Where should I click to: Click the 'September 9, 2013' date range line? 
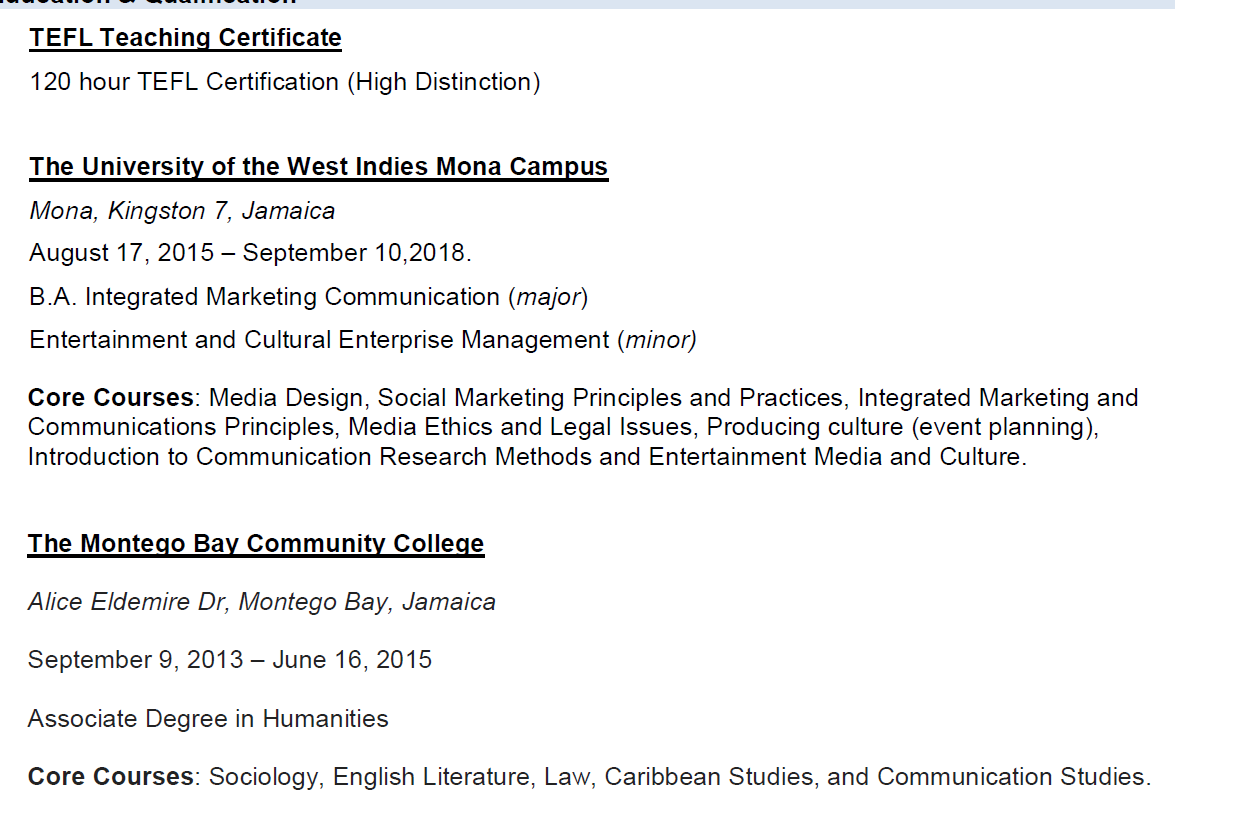click(x=229, y=660)
